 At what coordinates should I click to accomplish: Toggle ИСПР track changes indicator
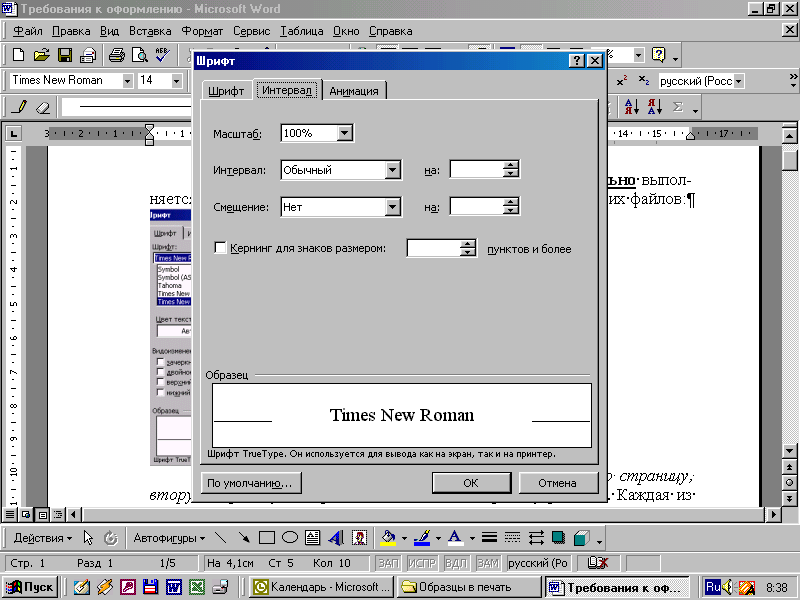click(x=422, y=563)
